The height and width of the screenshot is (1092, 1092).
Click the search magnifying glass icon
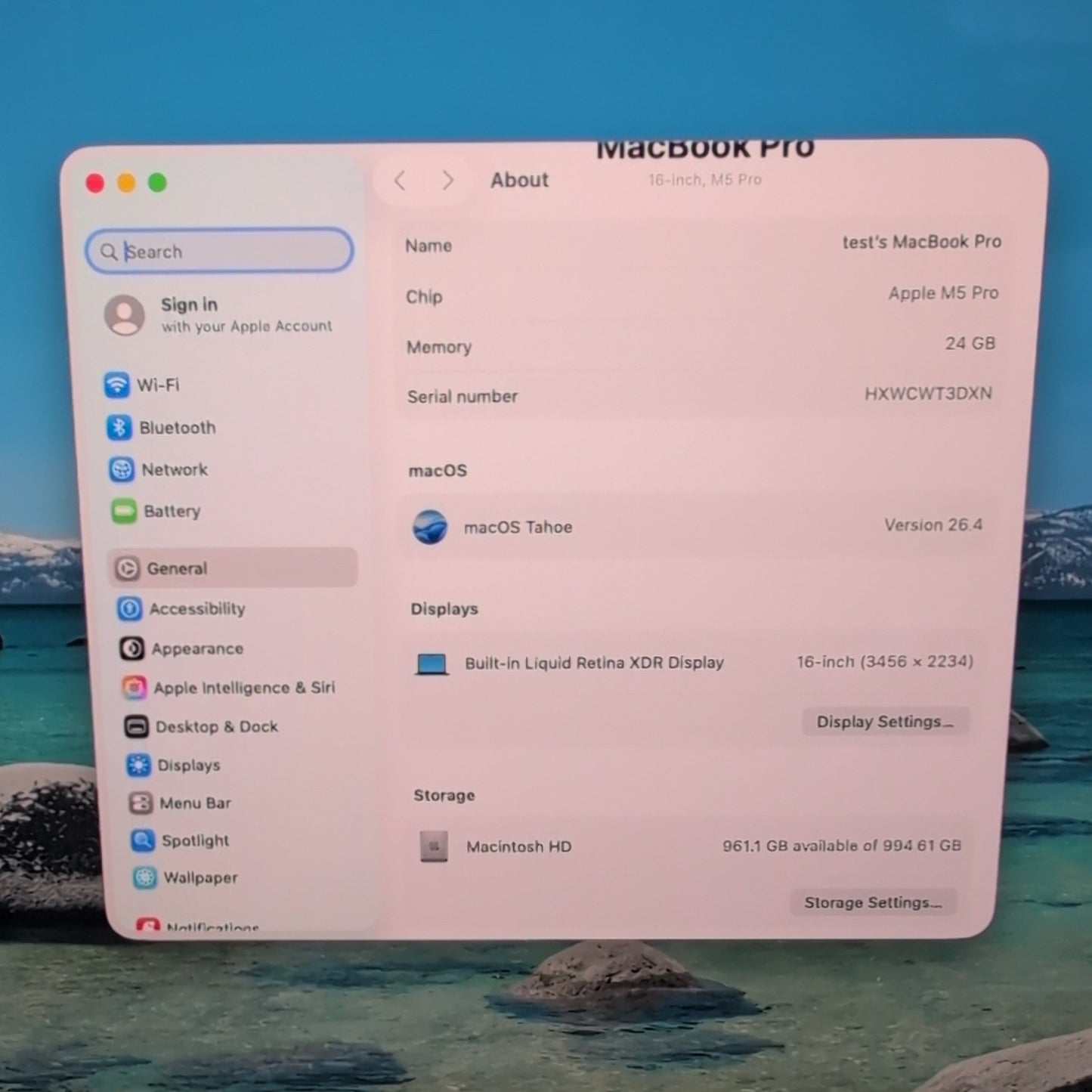(x=109, y=252)
